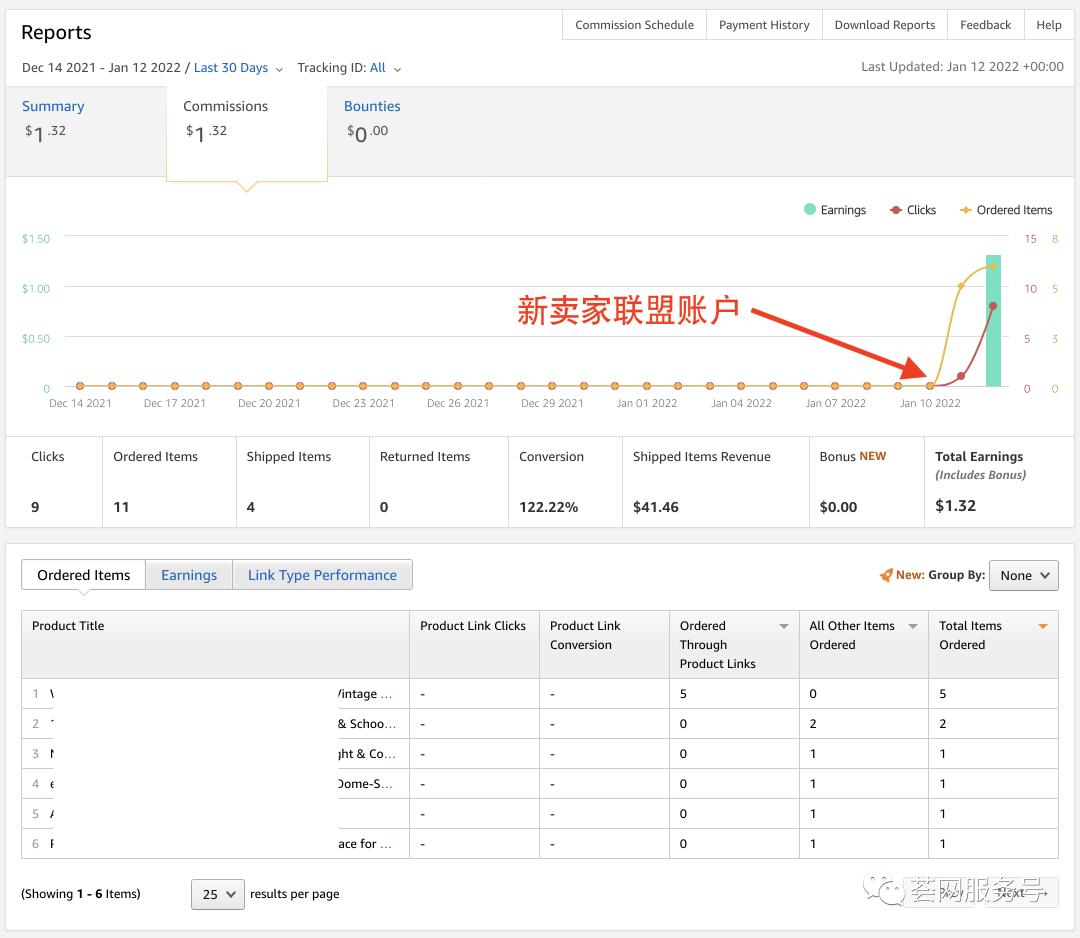Switch to the Bounties tab
The image size is (1080, 938).
click(372, 106)
